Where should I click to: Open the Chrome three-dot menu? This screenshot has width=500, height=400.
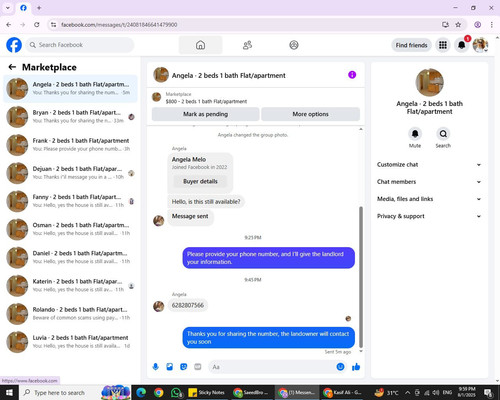(492, 25)
